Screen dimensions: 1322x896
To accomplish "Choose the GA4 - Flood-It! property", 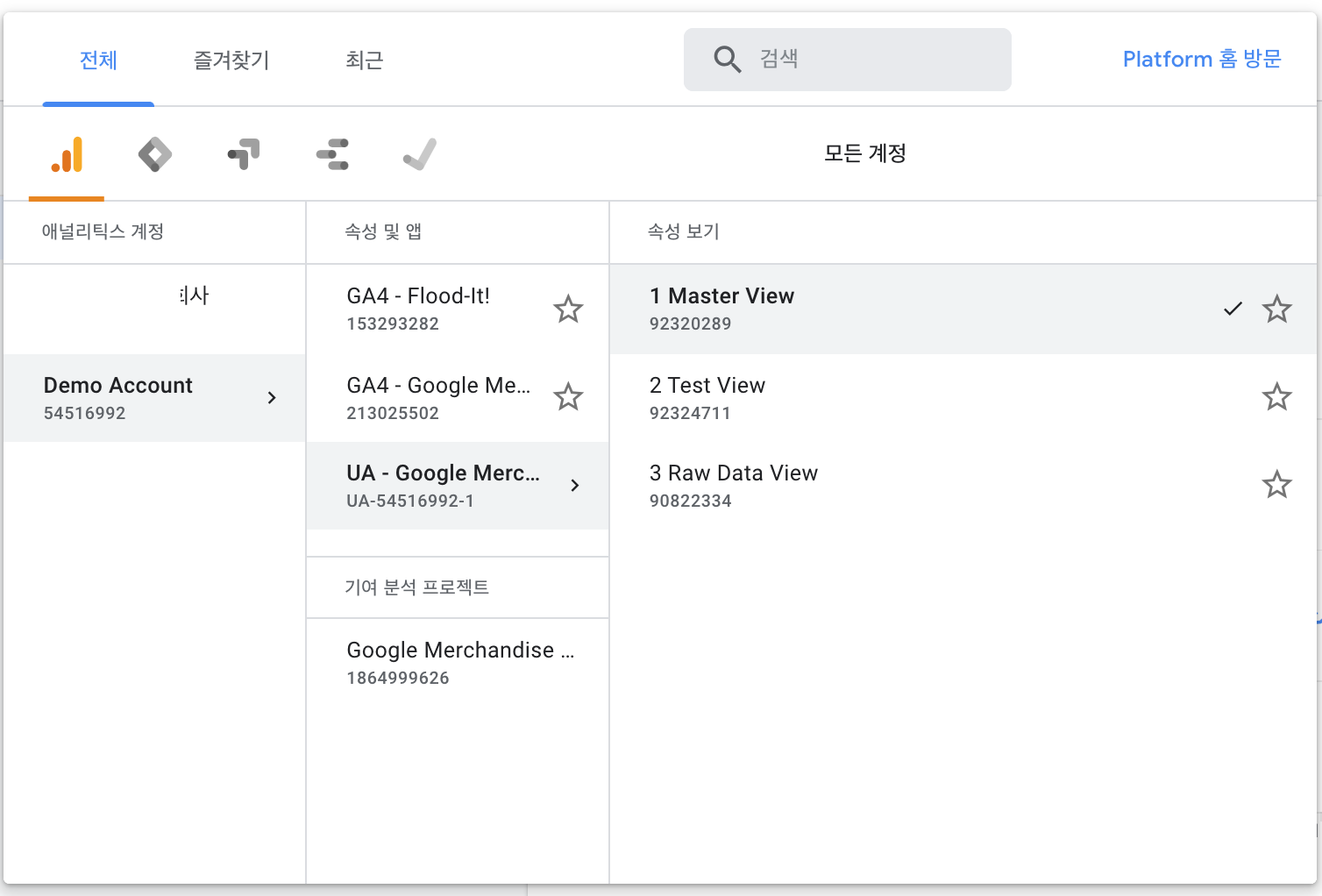I will [458, 309].
